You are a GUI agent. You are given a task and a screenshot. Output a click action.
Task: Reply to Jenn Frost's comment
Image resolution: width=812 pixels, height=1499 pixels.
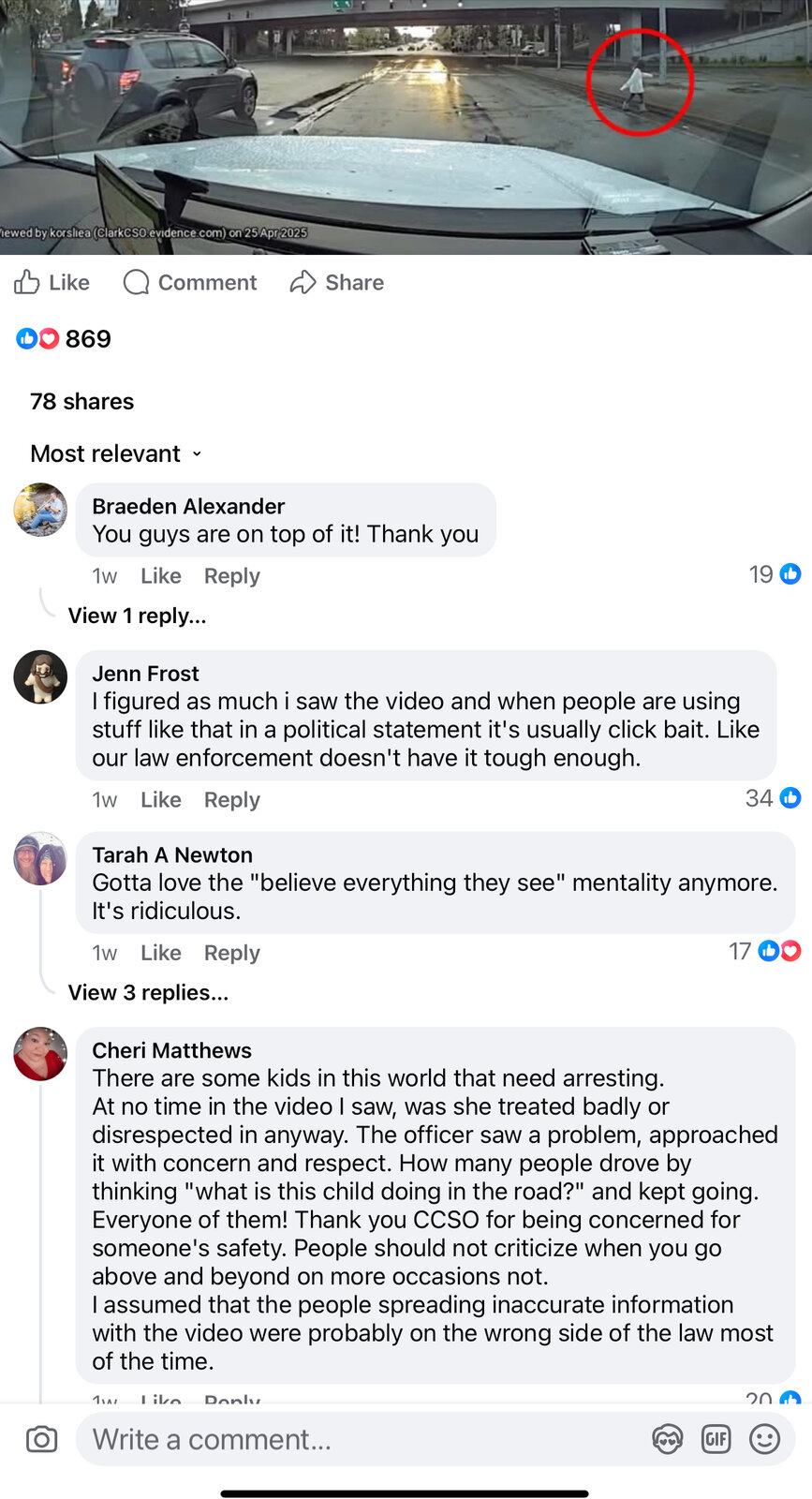tap(231, 800)
